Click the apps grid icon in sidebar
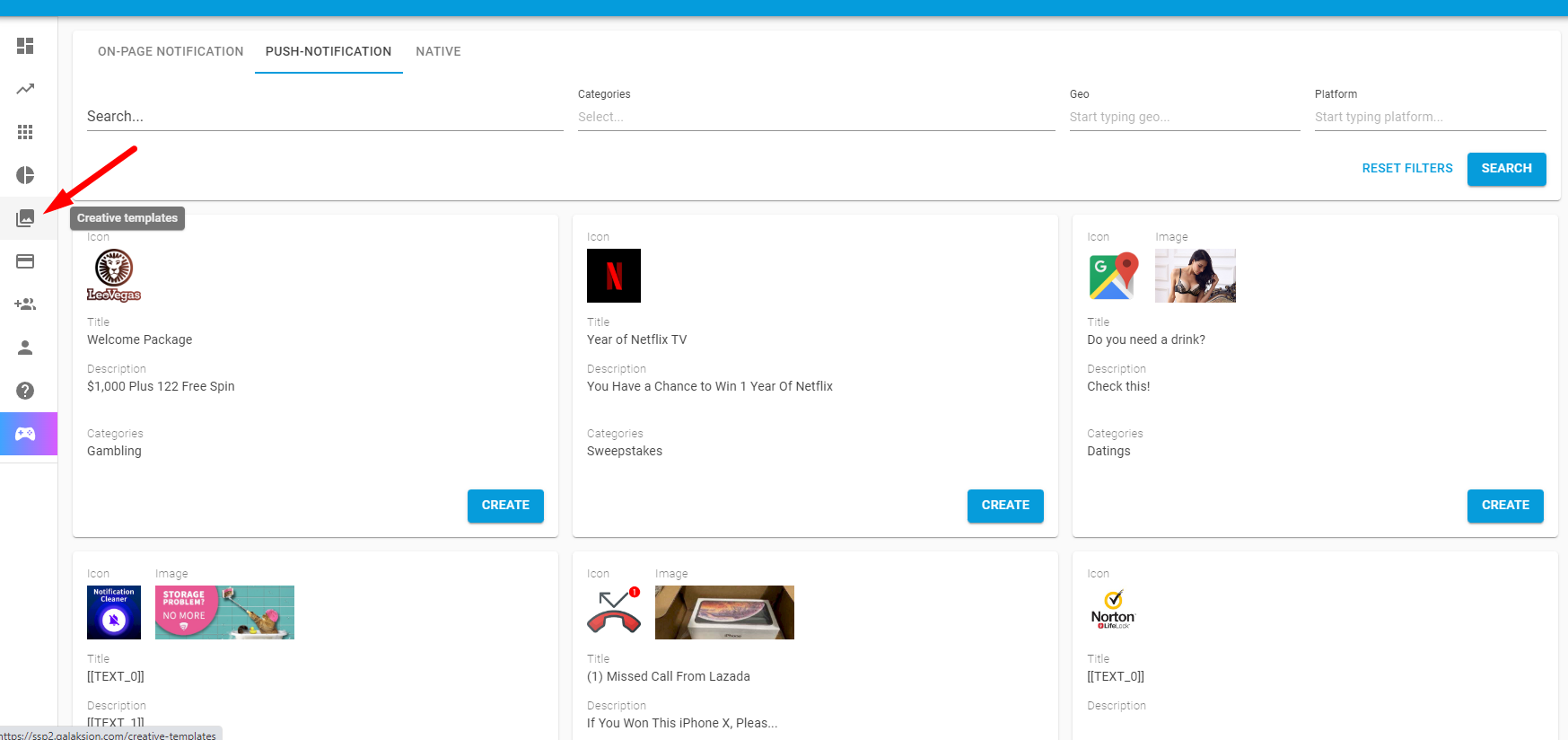1568x740 pixels. 25,132
